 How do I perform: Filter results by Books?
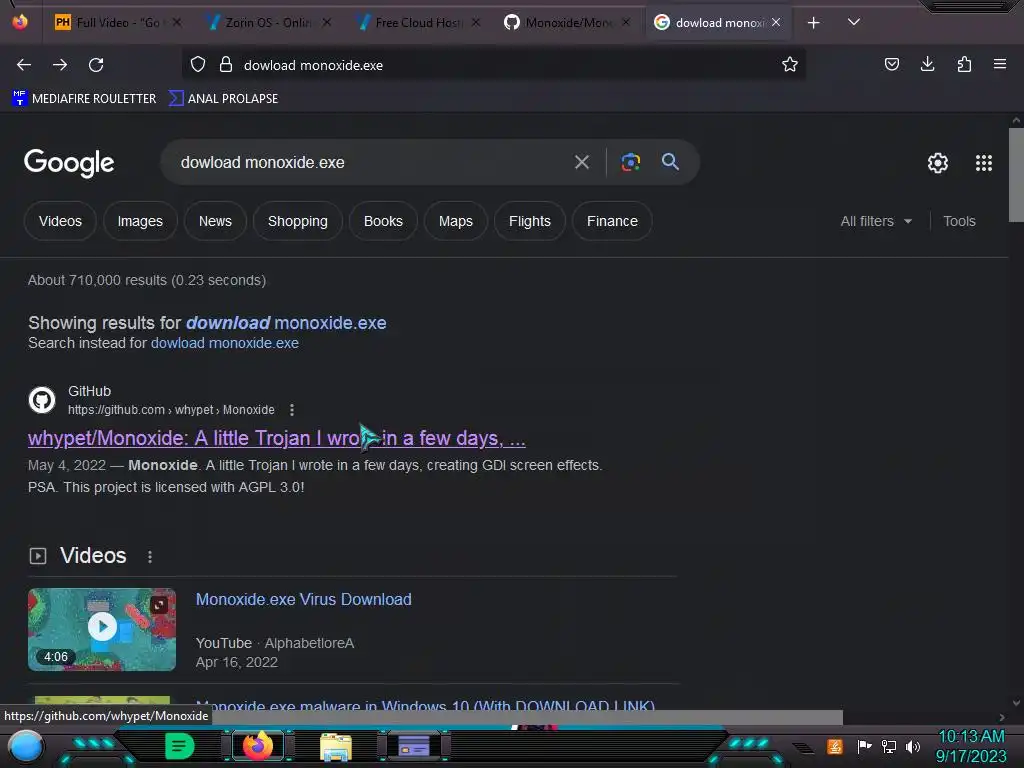pyautogui.click(x=383, y=221)
